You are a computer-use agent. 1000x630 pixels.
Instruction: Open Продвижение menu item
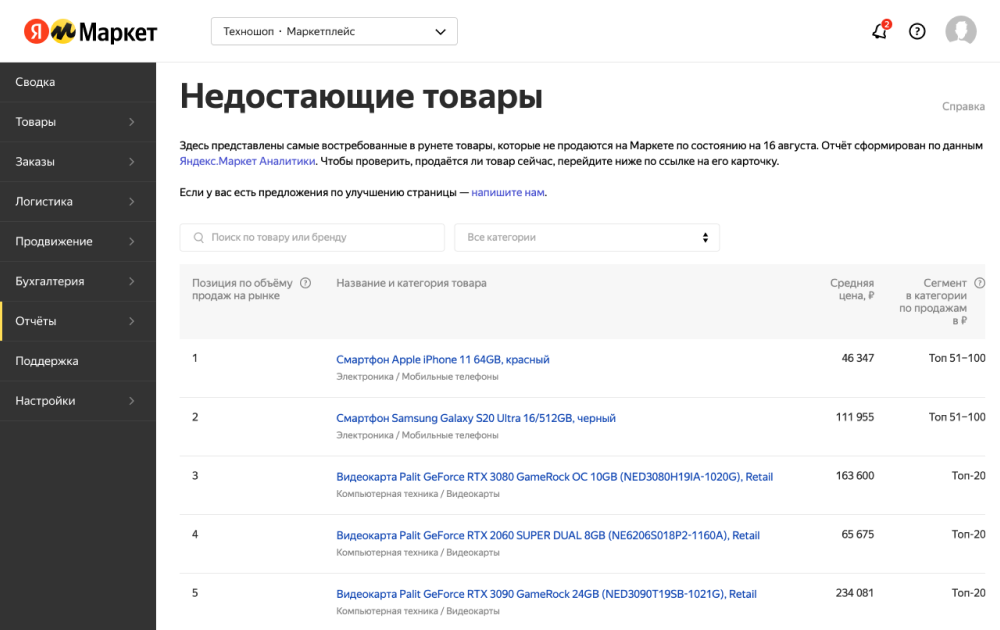(78, 242)
